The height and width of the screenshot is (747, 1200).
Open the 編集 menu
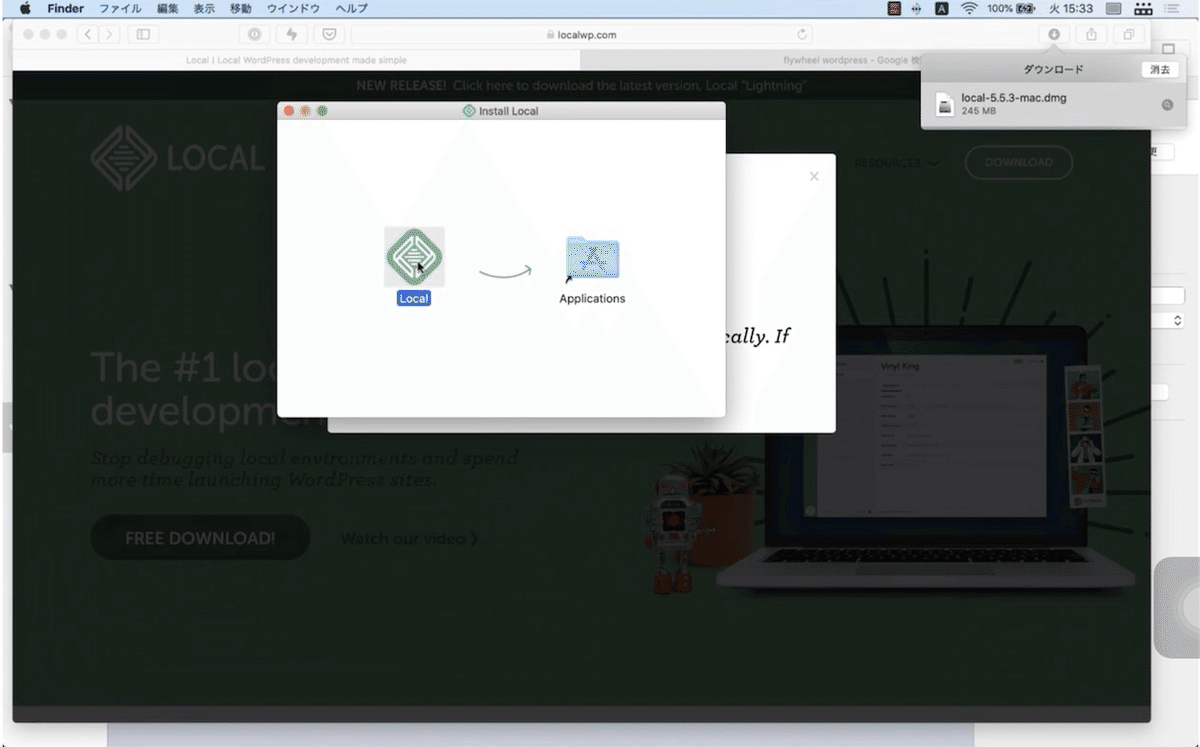167,8
